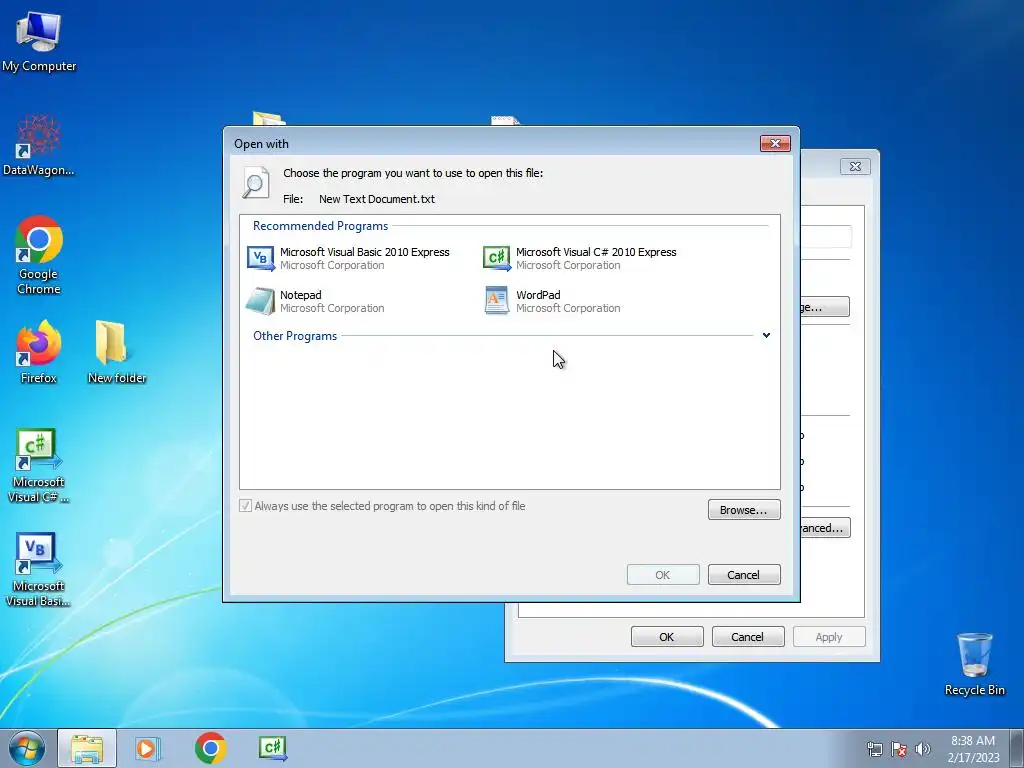The height and width of the screenshot is (768, 1024).
Task: Select the Microsoft Visual C# desktop shortcut
Action: tap(39, 465)
